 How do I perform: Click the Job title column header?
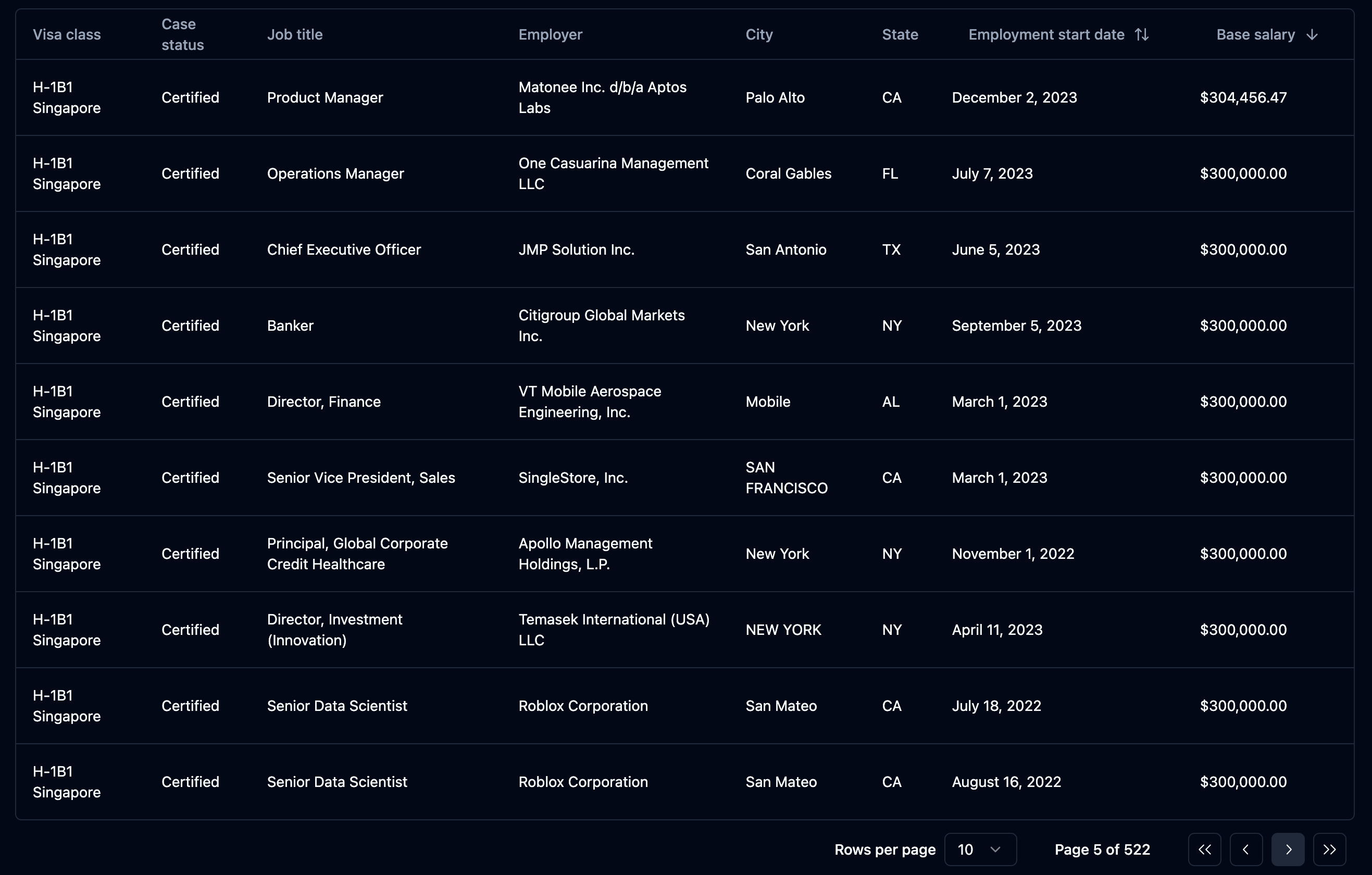[x=295, y=35]
